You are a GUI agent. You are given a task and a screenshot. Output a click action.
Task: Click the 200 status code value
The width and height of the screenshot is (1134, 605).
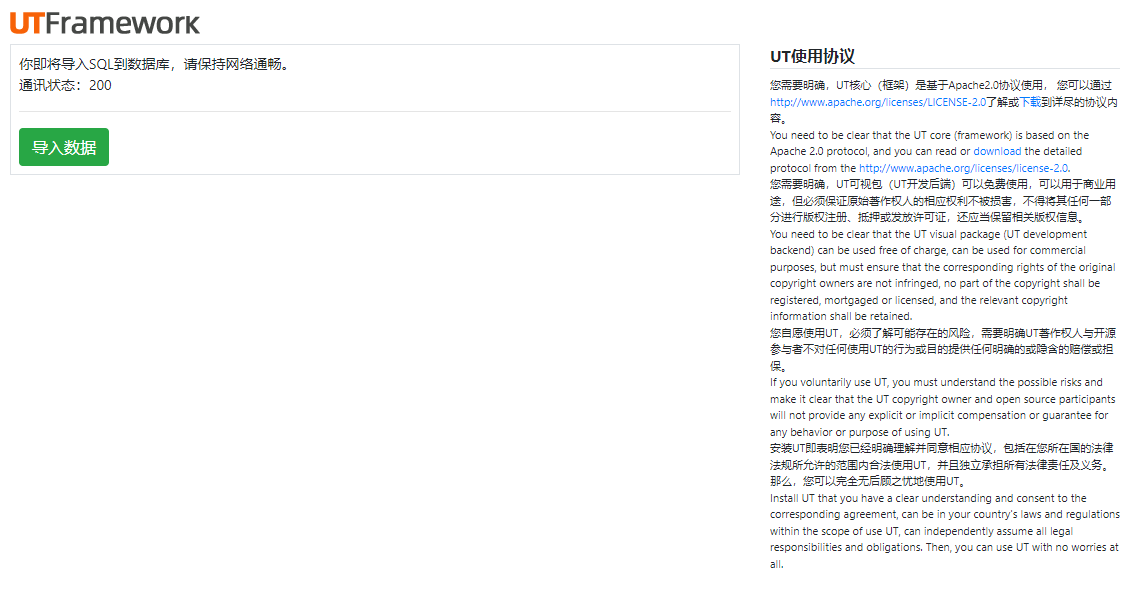click(100, 86)
